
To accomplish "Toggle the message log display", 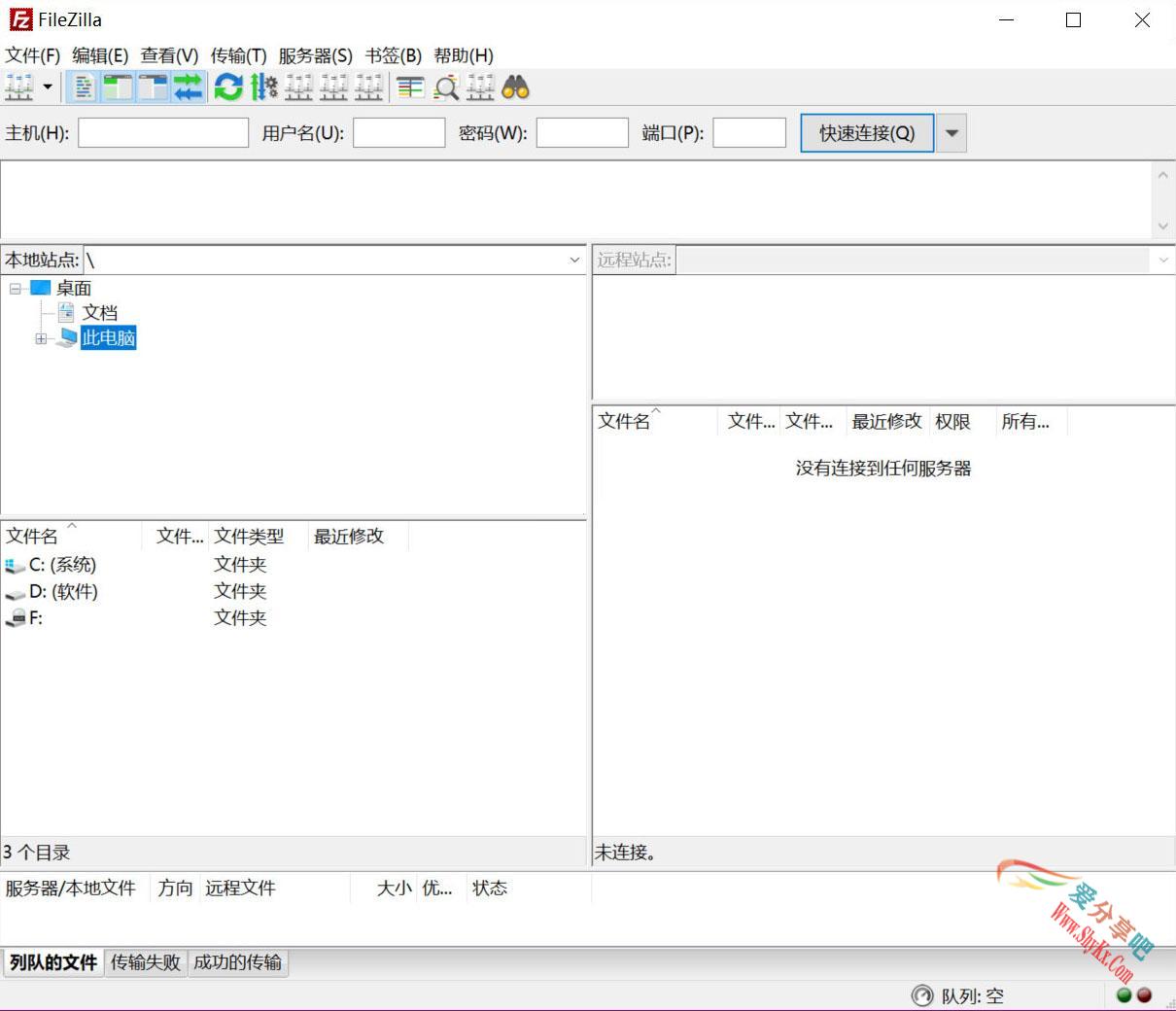I will (x=83, y=87).
